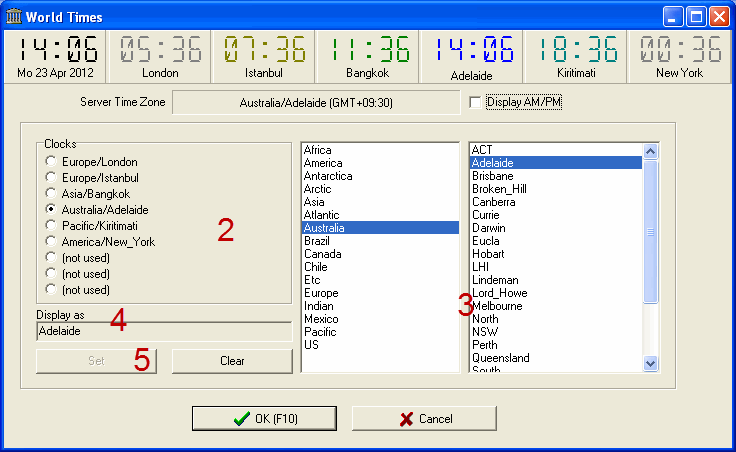Click the local clock dated Mo 23 Apr 2012

(55, 57)
